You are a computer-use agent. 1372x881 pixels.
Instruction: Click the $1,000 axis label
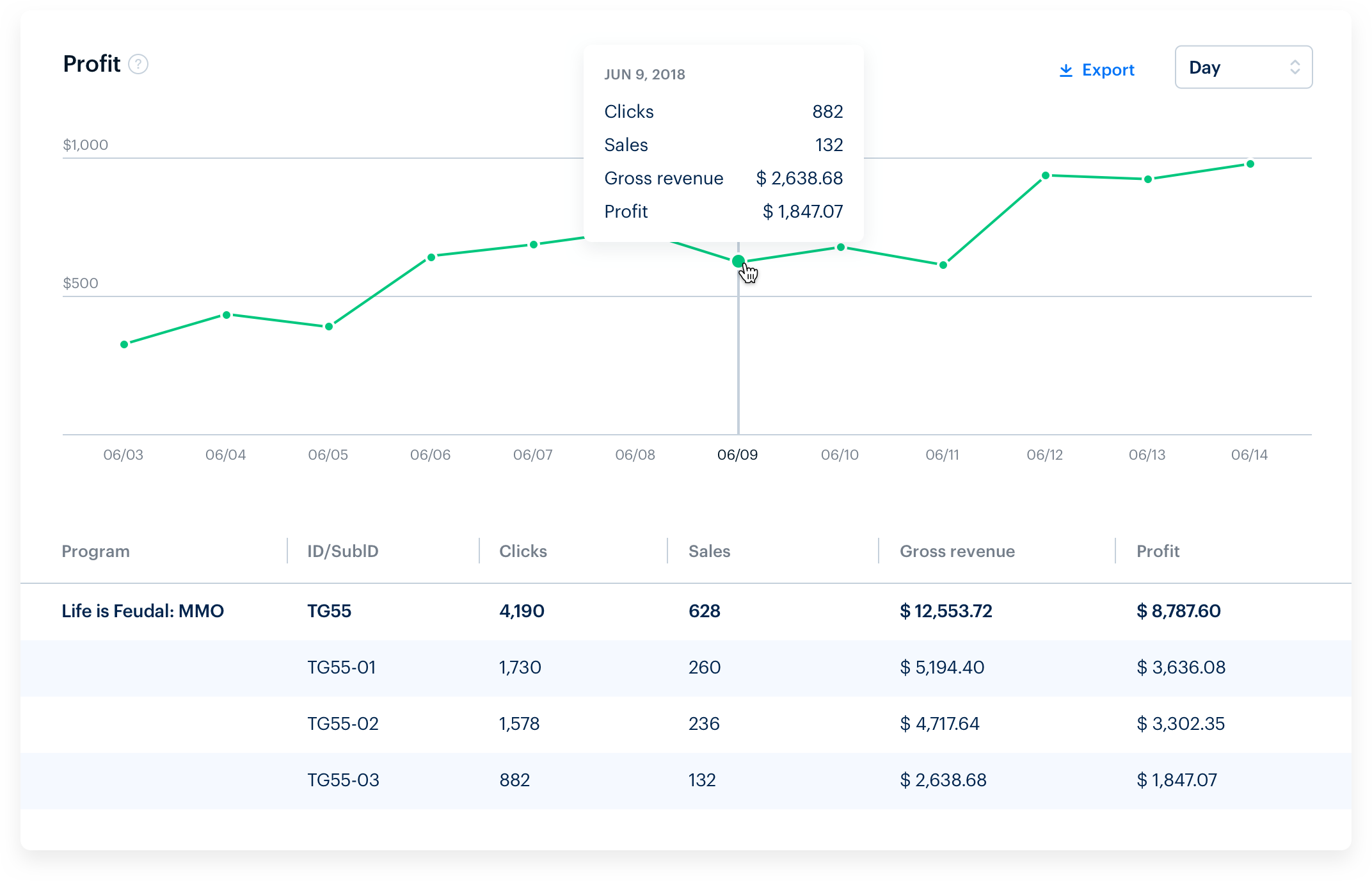[x=86, y=145]
